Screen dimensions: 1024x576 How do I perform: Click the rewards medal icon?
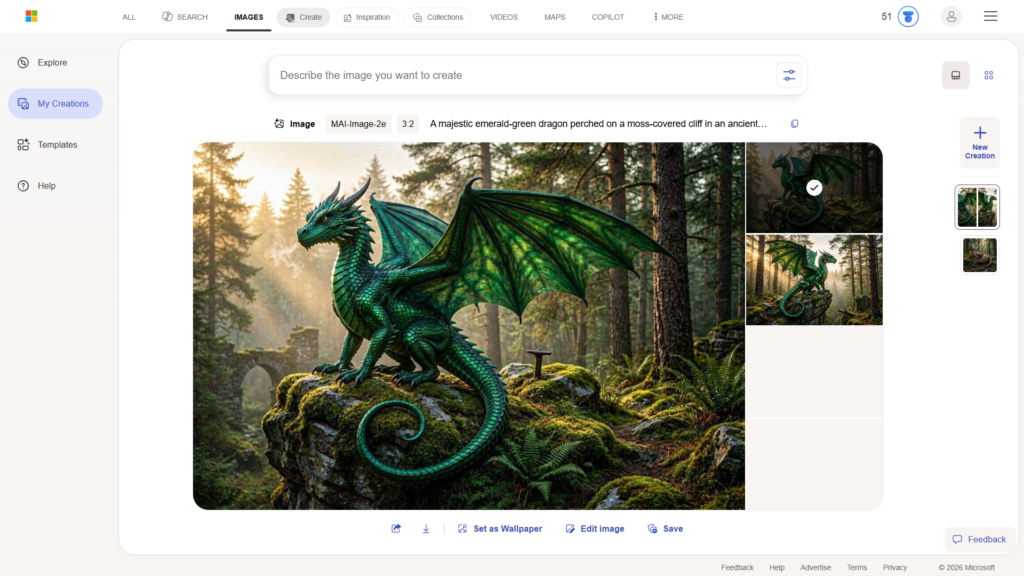pos(908,16)
